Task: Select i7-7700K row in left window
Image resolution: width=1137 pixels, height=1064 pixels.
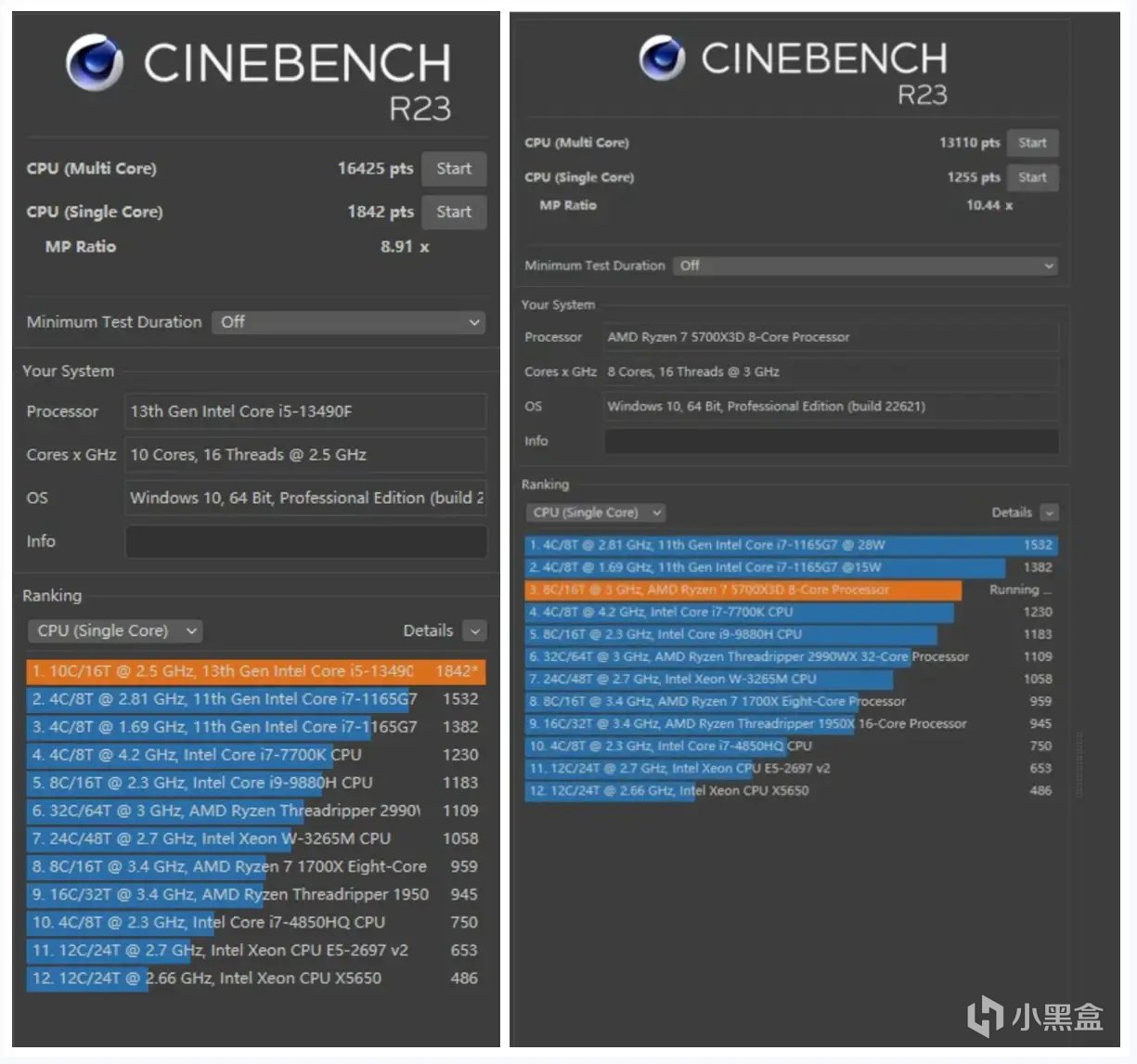Action: [x=256, y=755]
